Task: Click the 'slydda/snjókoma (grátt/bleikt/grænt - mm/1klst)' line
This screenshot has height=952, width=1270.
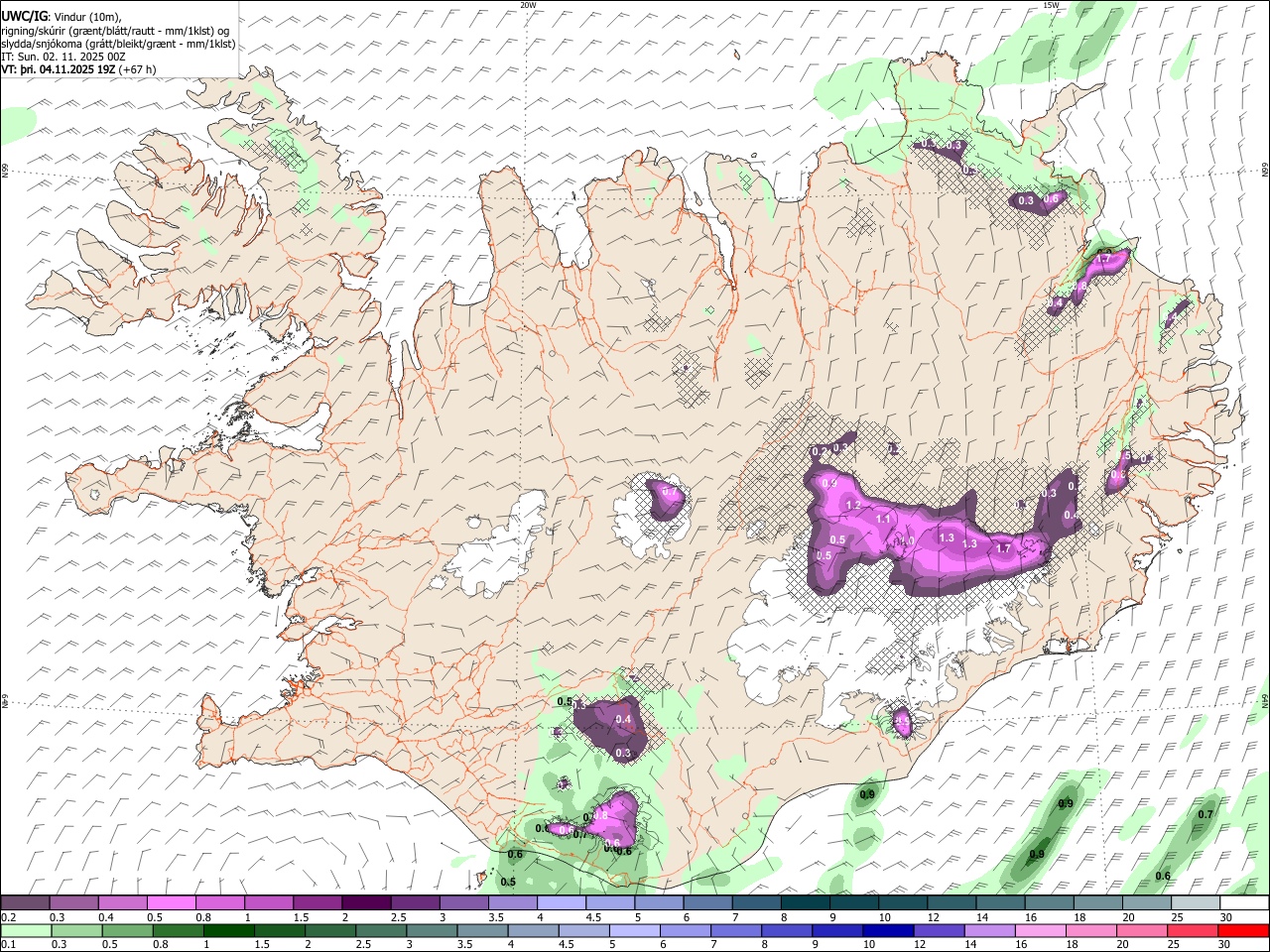Action: (118, 44)
